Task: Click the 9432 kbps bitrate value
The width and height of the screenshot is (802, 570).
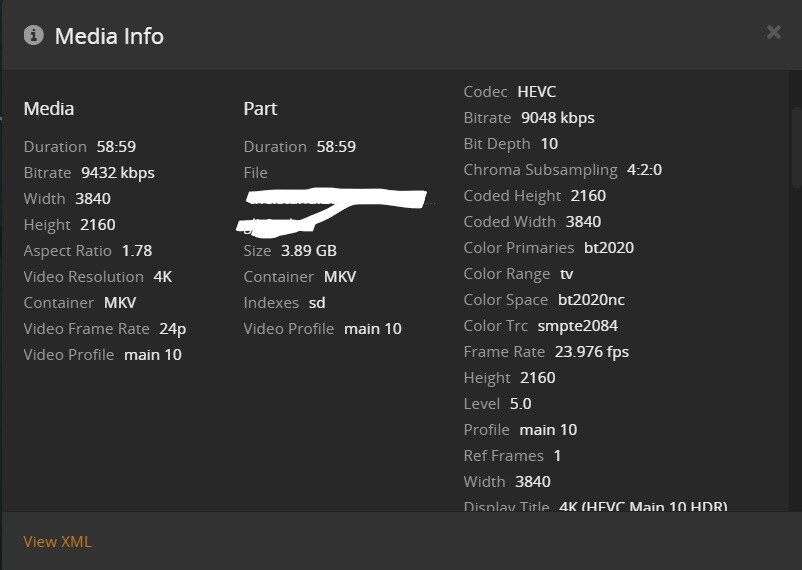Action: tap(118, 172)
